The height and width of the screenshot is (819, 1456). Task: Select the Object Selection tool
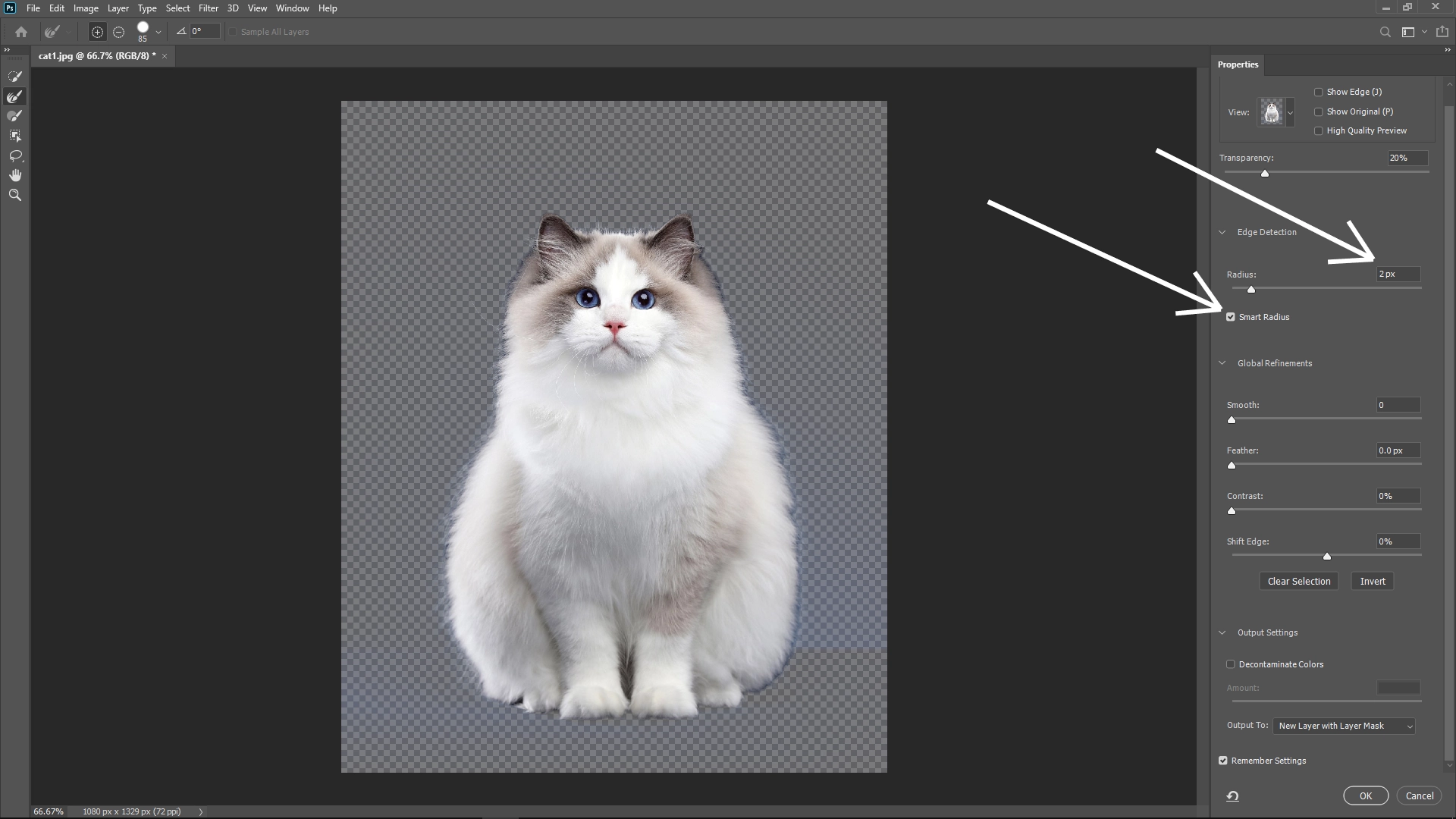pos(15,136)
